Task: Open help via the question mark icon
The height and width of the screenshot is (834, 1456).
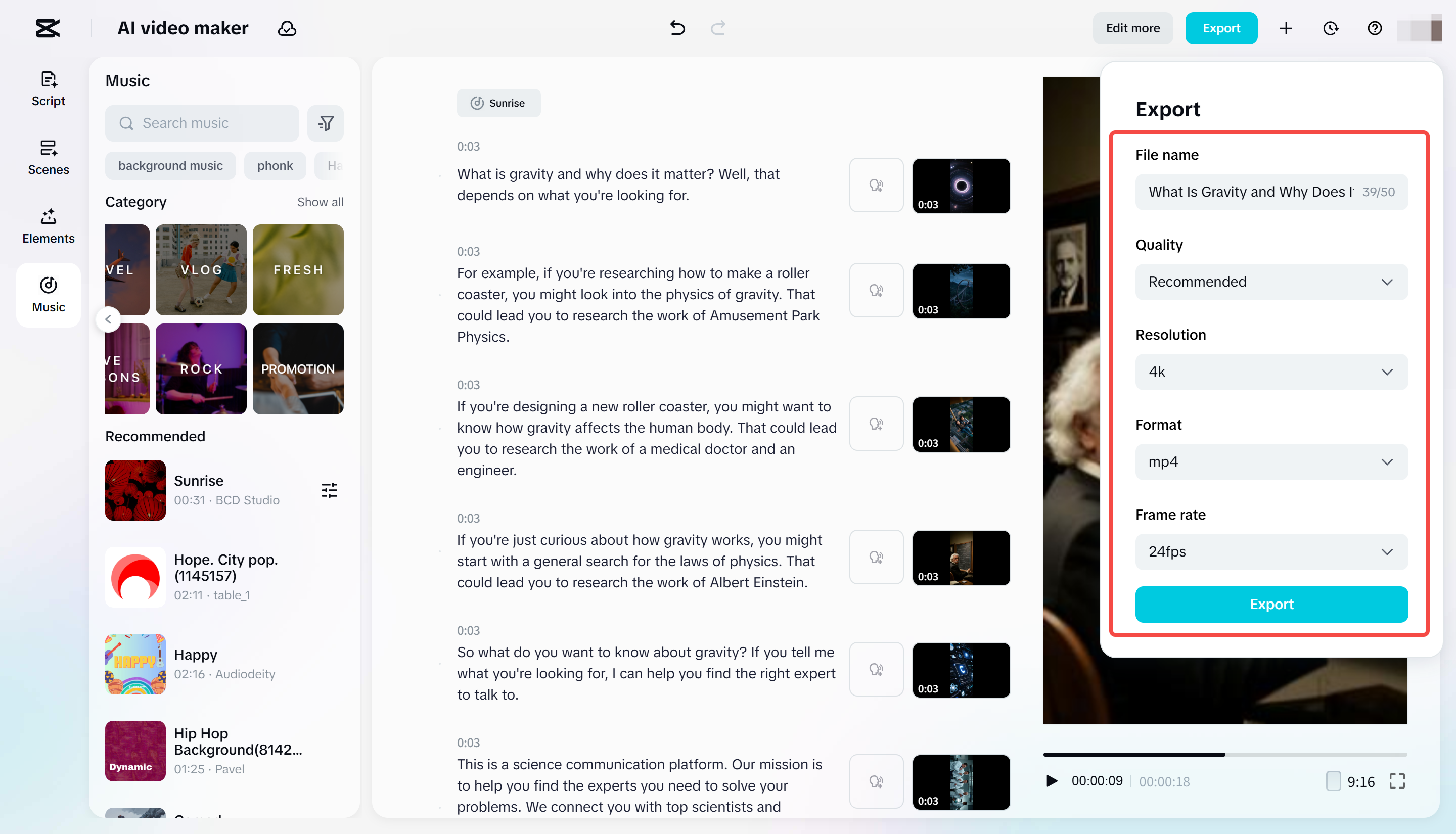Action: [1374, 28]
